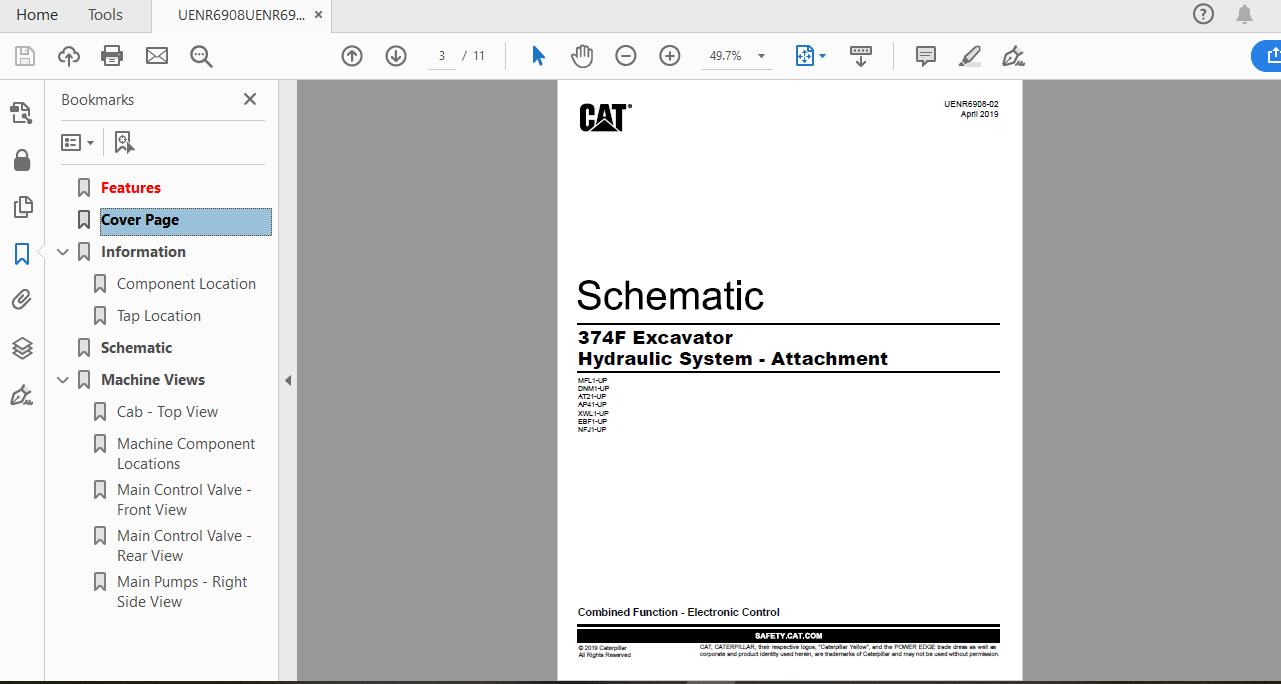Click the SAFETY.CAT.COM link in document
Screen dimensions: 1281x684
tap(788, 636)
